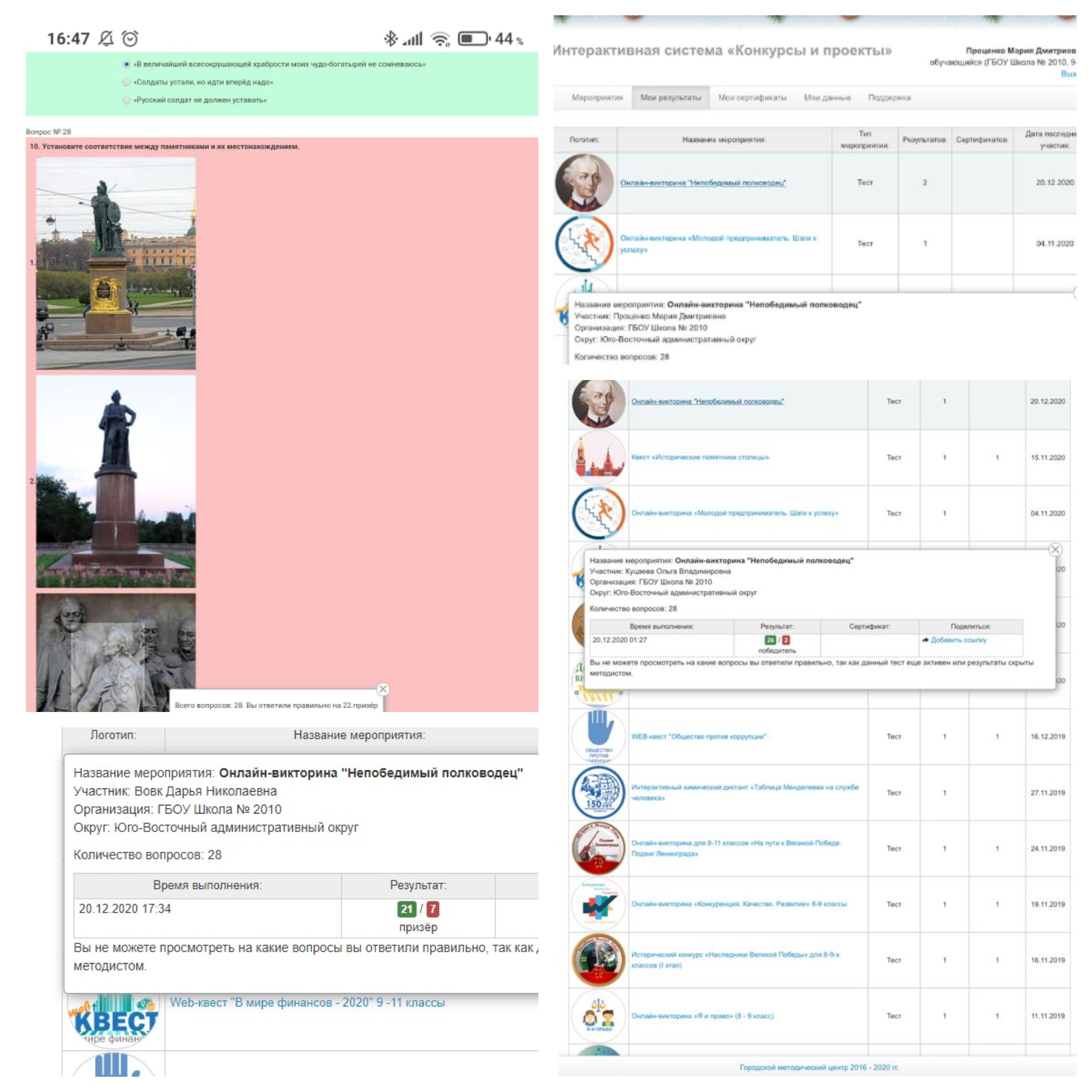This screenshot has width=1092, height=1092.
Task: Click the Наследники Великой Победы round logo
Action: 598,960
